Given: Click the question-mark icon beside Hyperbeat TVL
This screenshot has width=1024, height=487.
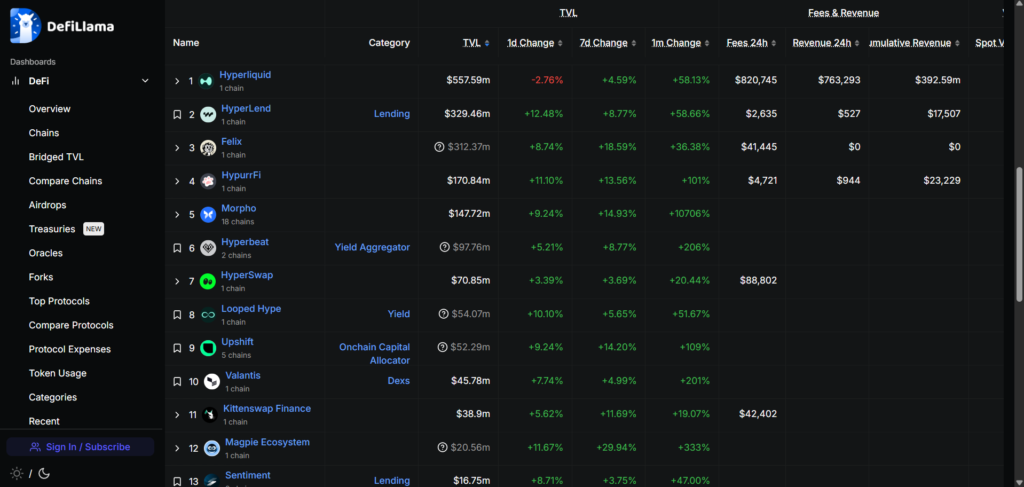Looking at the screenshot, I should (445, 247).
